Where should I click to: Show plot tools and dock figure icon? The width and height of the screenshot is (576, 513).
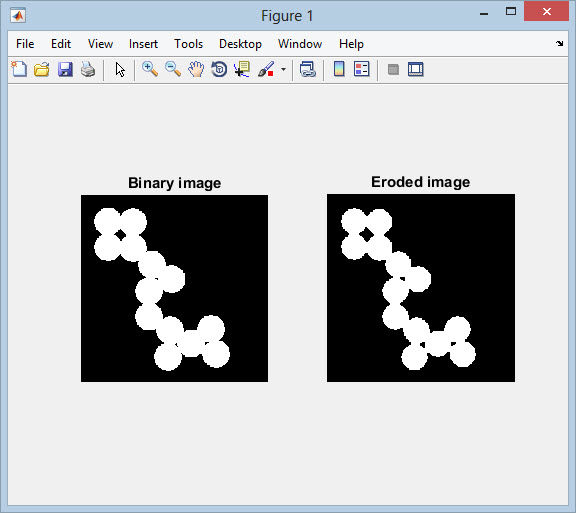[x=416, y=69]
